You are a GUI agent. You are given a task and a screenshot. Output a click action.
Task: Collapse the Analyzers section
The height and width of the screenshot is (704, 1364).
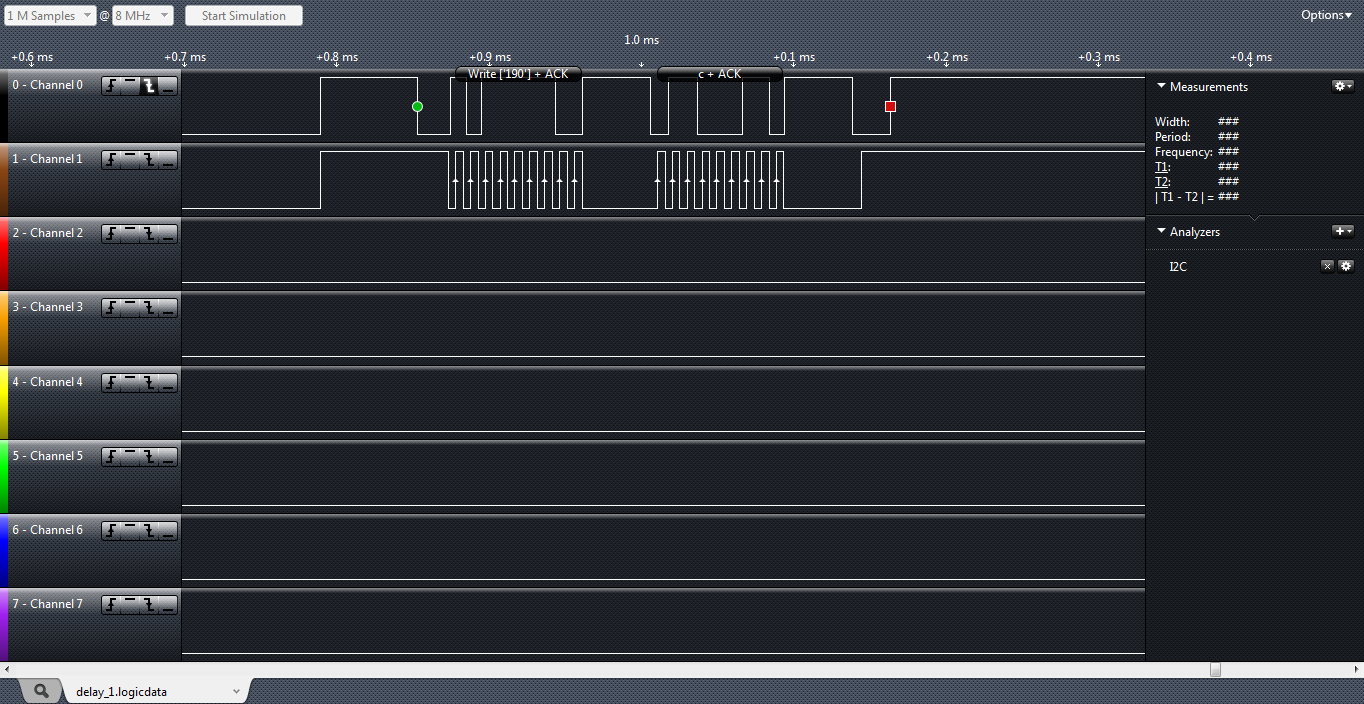point(1162,231)
